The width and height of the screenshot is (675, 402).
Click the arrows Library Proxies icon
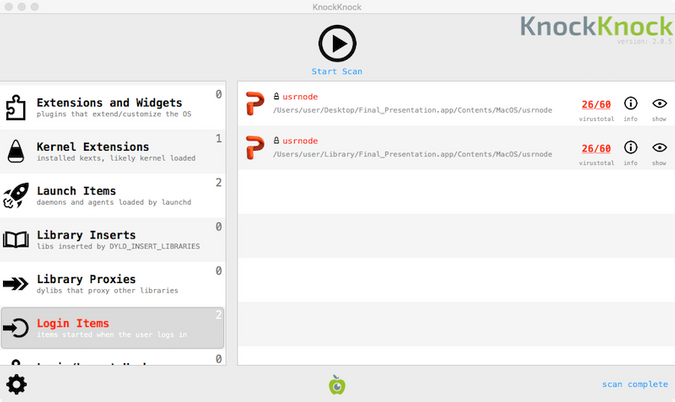(x=15, y=284)
